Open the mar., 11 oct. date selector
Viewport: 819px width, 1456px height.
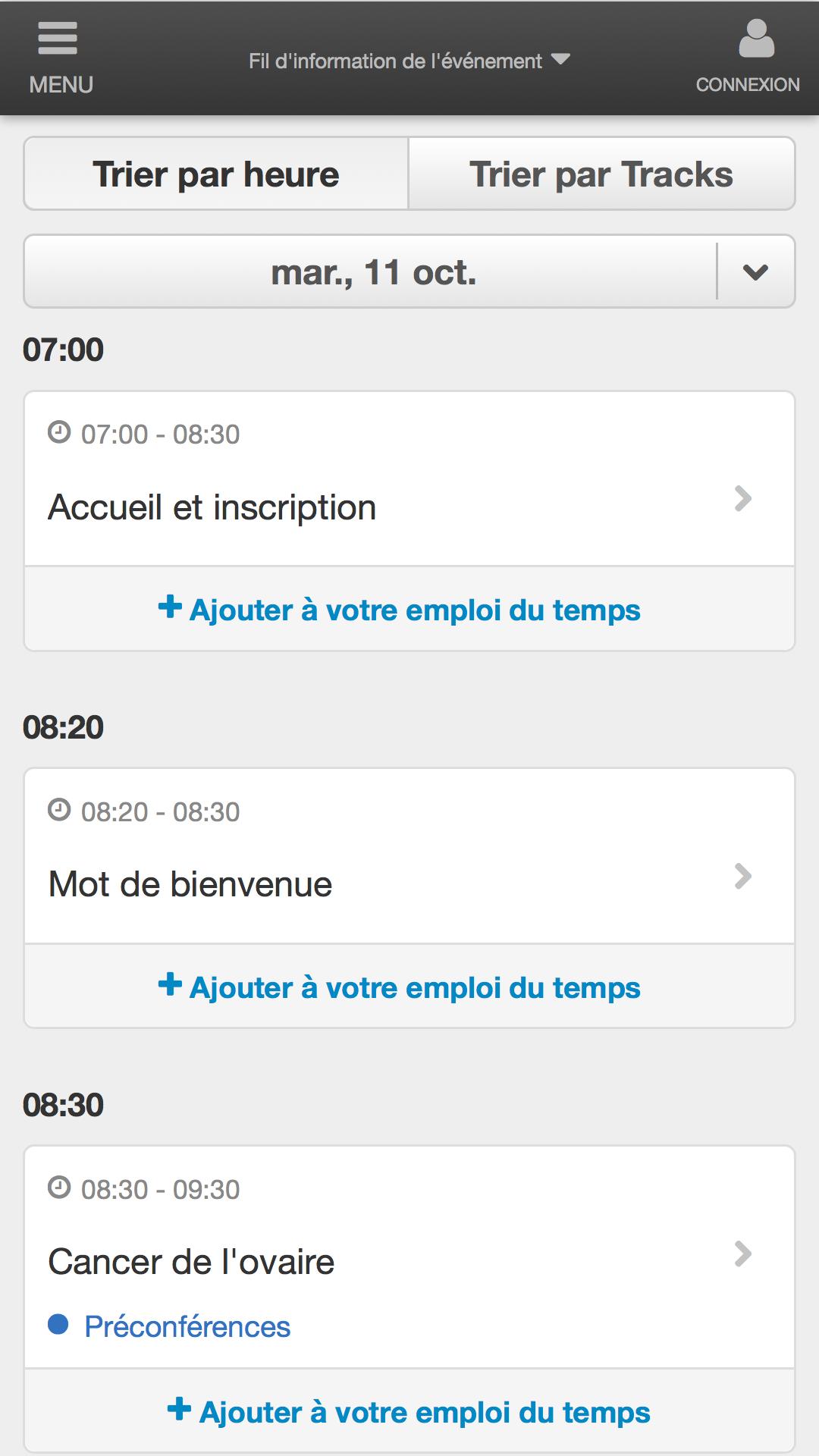(x=371, y=271)
